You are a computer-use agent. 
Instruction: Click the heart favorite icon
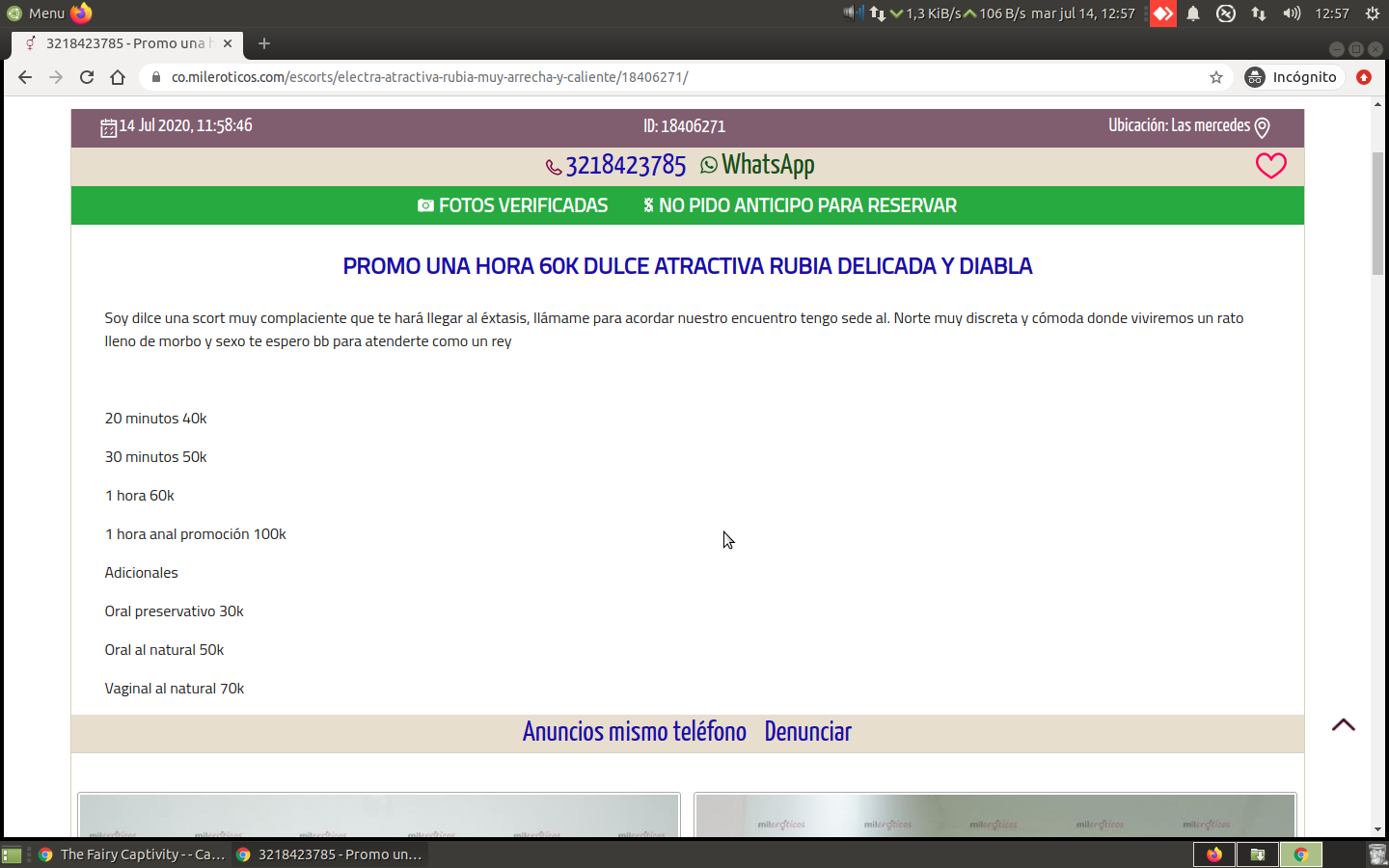[x=1270, y=166]
